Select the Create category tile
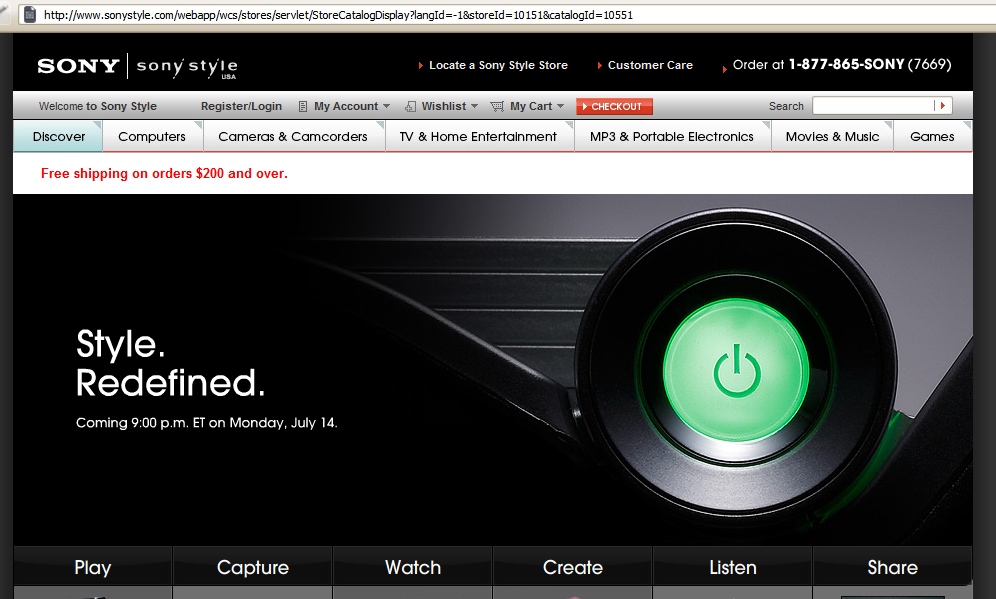Viewport: 996px width, 599px height. tap(573, 567)
